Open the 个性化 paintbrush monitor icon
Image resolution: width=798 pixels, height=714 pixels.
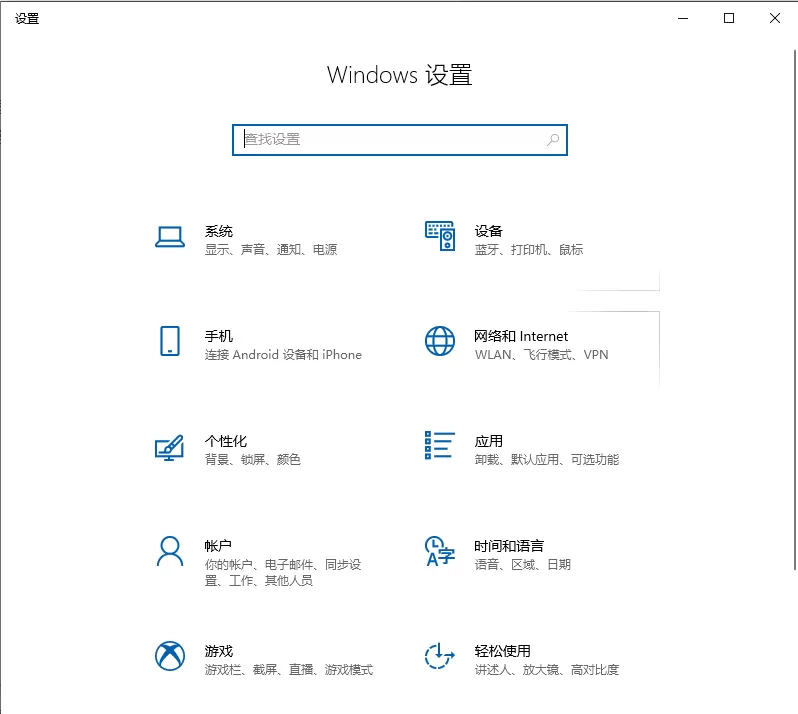click(169, 448)
